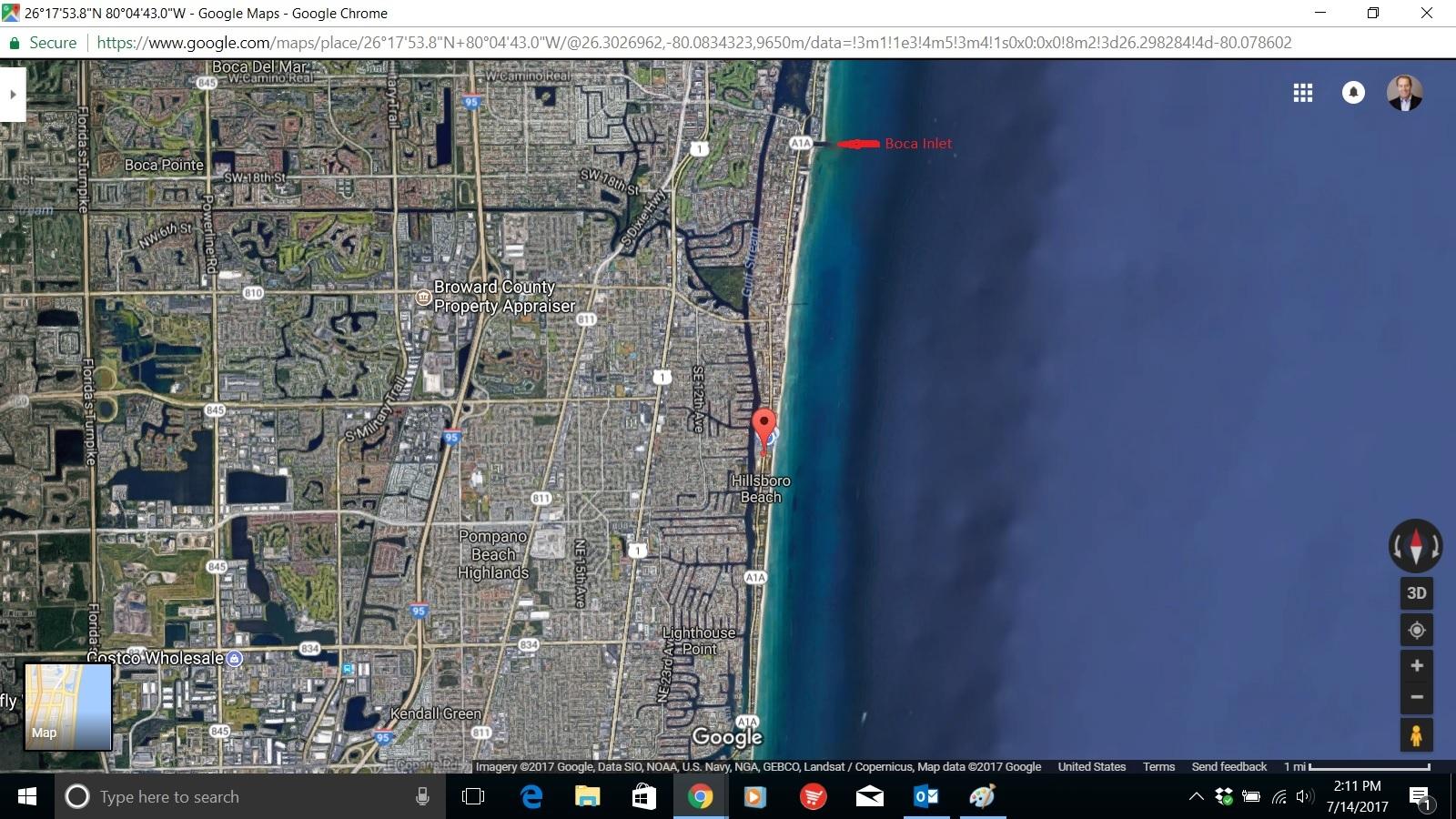Viewport: 1456px width, 819px height.
Task: Select Broward County Property Appraiser label
Action: click(x=502, y=297)
